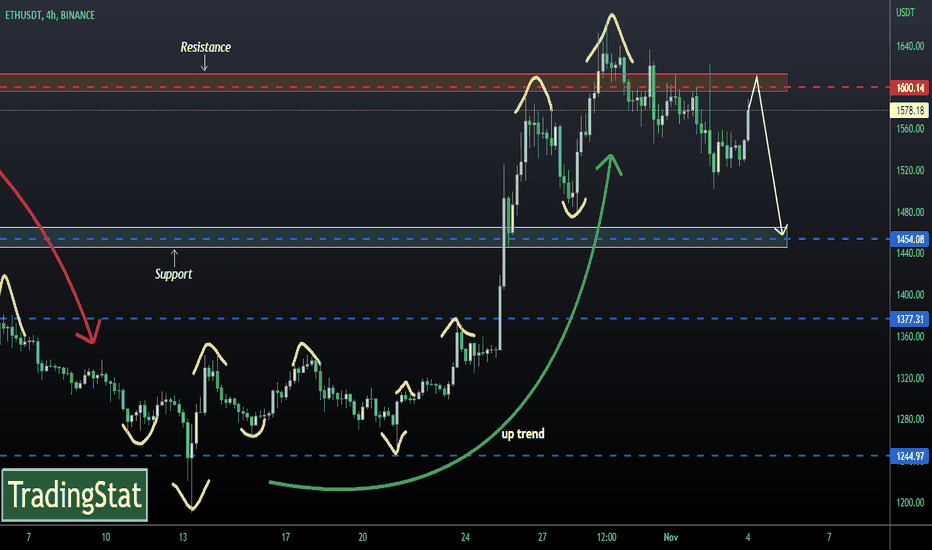Click the 1360.00 price axis value
The width and height of the screenshot is (932, 550).
pos(910,336)
